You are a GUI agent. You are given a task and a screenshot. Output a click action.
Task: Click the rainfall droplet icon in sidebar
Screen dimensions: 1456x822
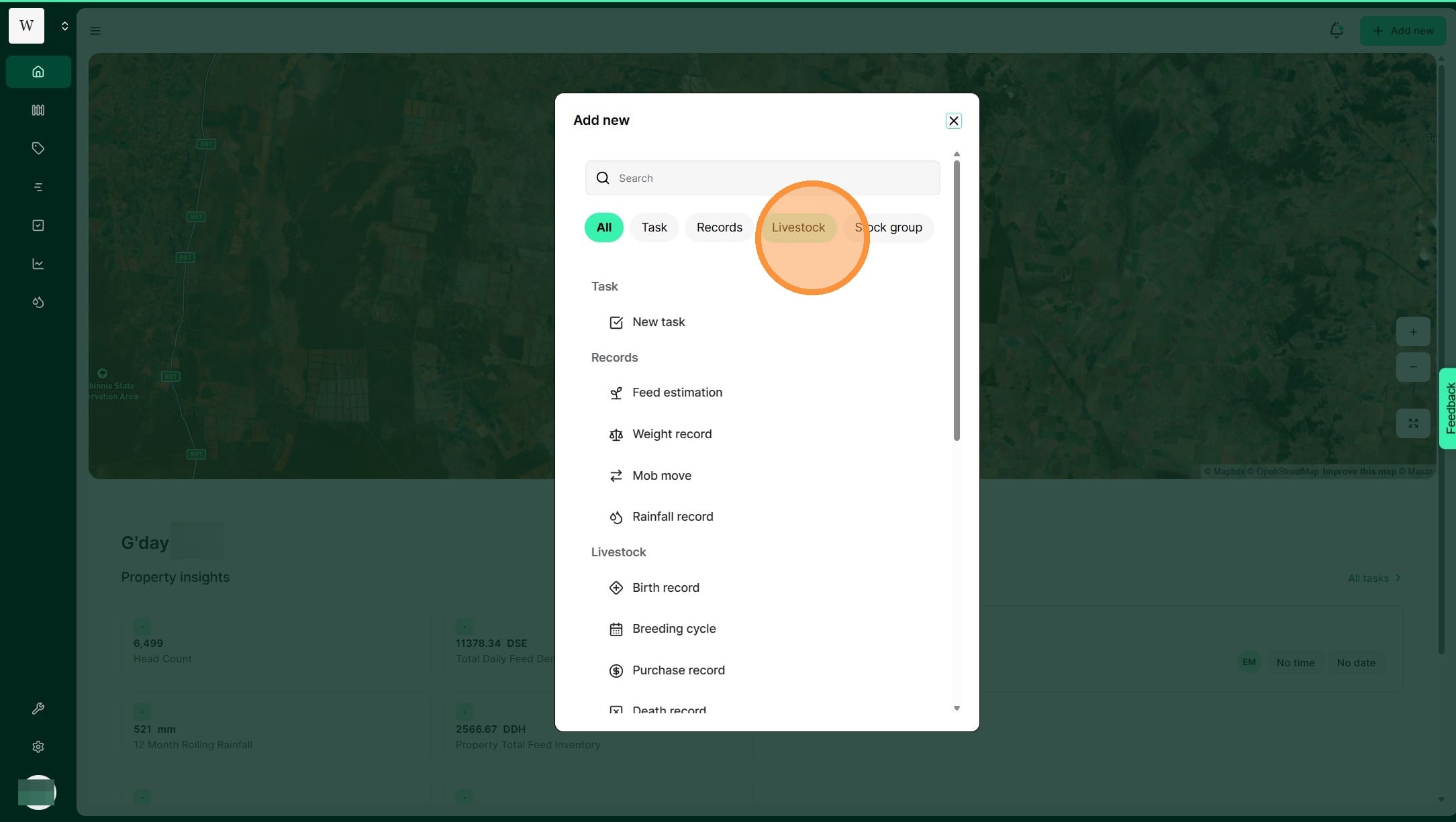pyautogui.click(x=38, y=303)
